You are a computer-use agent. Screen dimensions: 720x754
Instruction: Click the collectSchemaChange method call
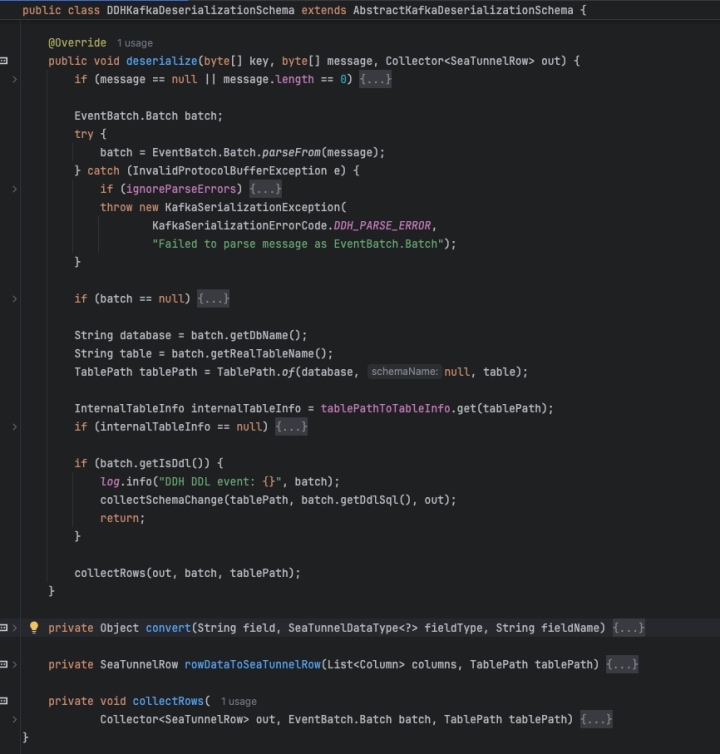[163, 500]
